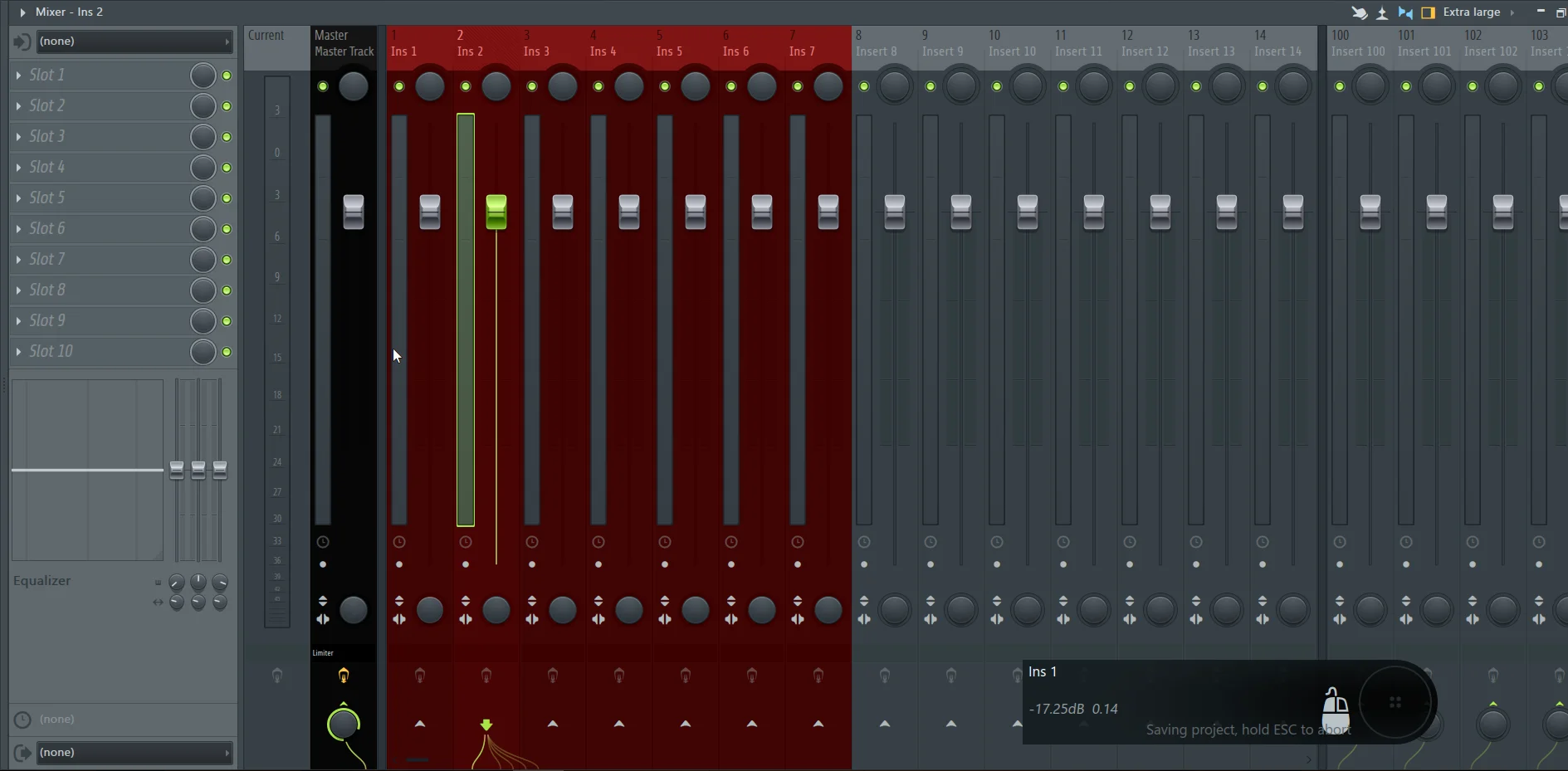This screenshot has height=771, width=1568.
Task: Click the Master track latency clock icon
Action: (x=323, y=542)
